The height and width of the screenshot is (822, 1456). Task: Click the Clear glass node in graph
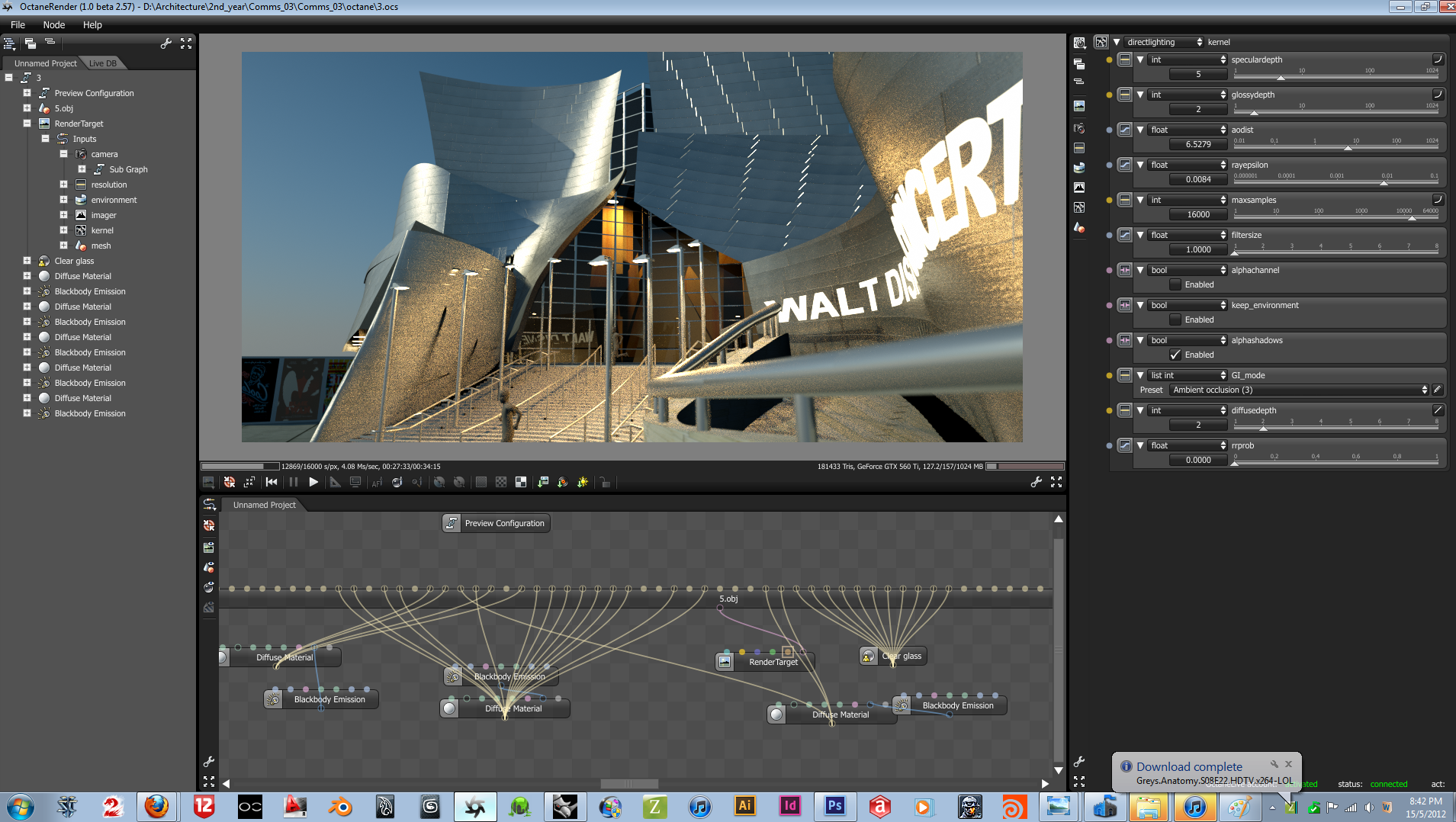click(x=893, y=656)
